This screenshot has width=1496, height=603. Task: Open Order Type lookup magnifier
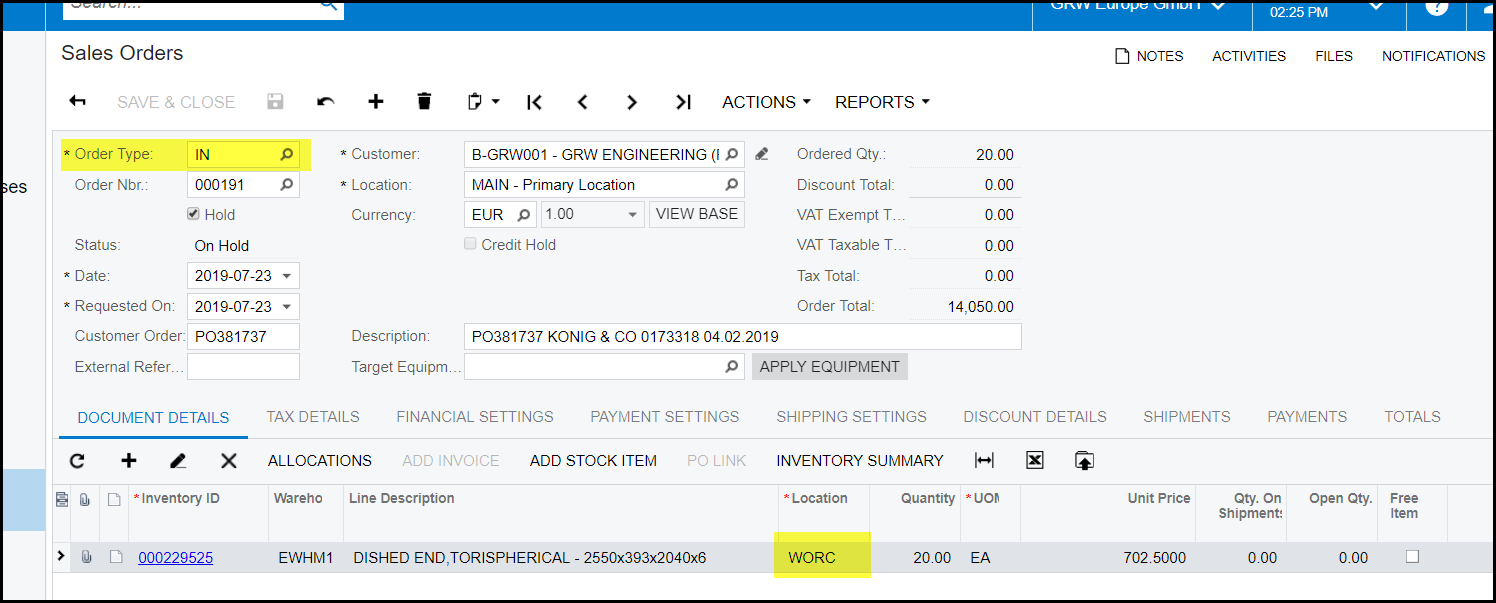pos(287,155)
